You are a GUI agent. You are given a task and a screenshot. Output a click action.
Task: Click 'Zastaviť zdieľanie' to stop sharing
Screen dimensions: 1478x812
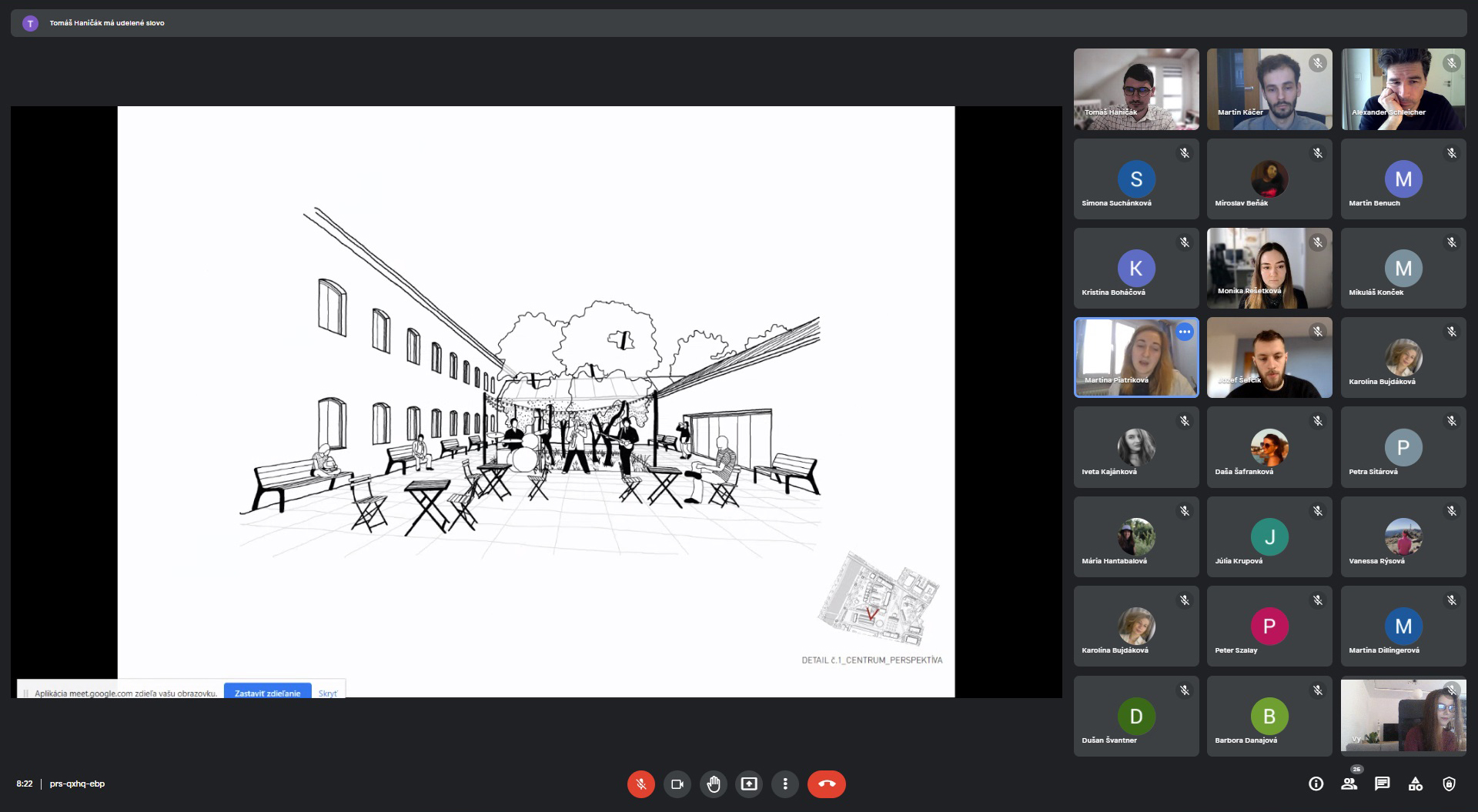coord(267,693)
